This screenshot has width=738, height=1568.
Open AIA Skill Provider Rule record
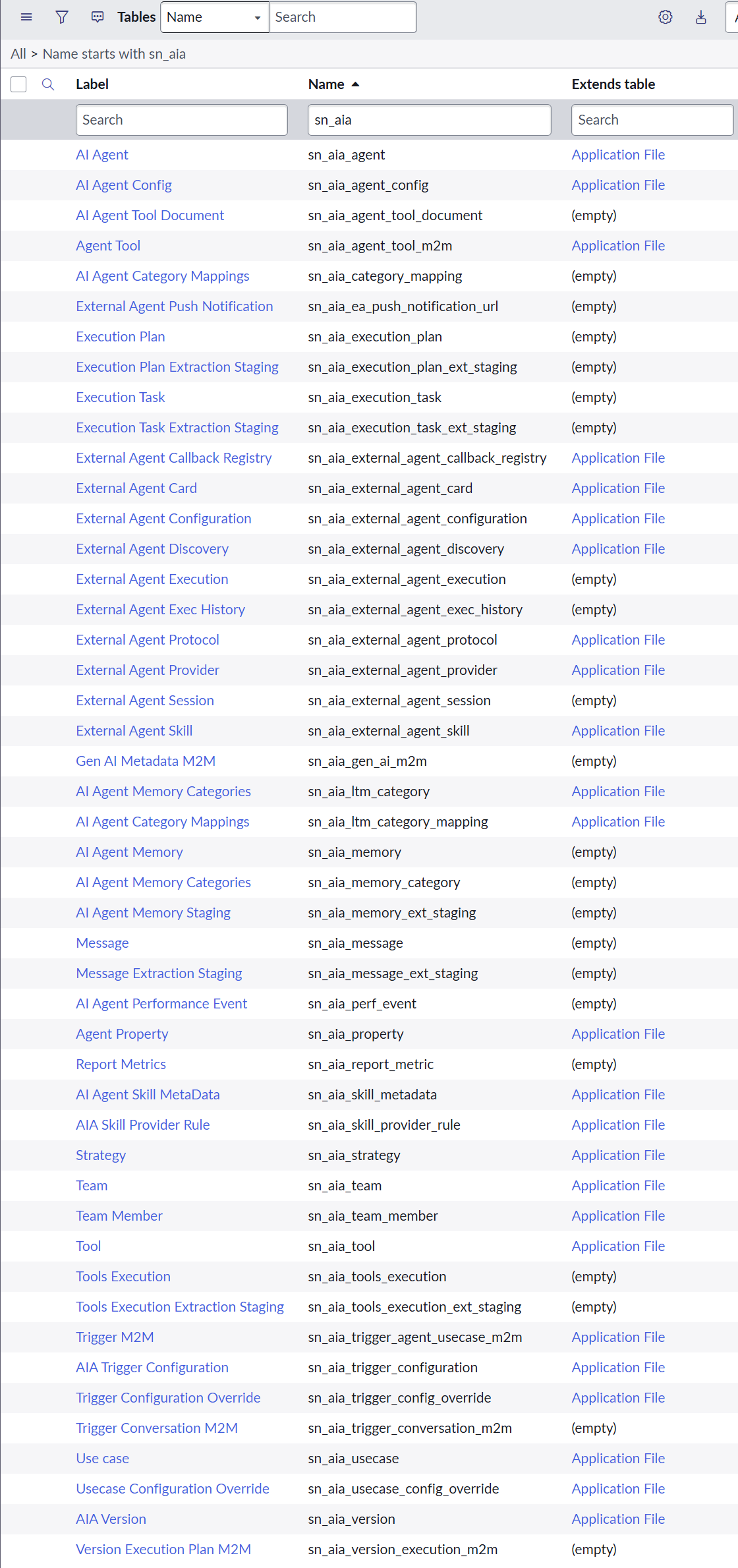[143, 1125]
